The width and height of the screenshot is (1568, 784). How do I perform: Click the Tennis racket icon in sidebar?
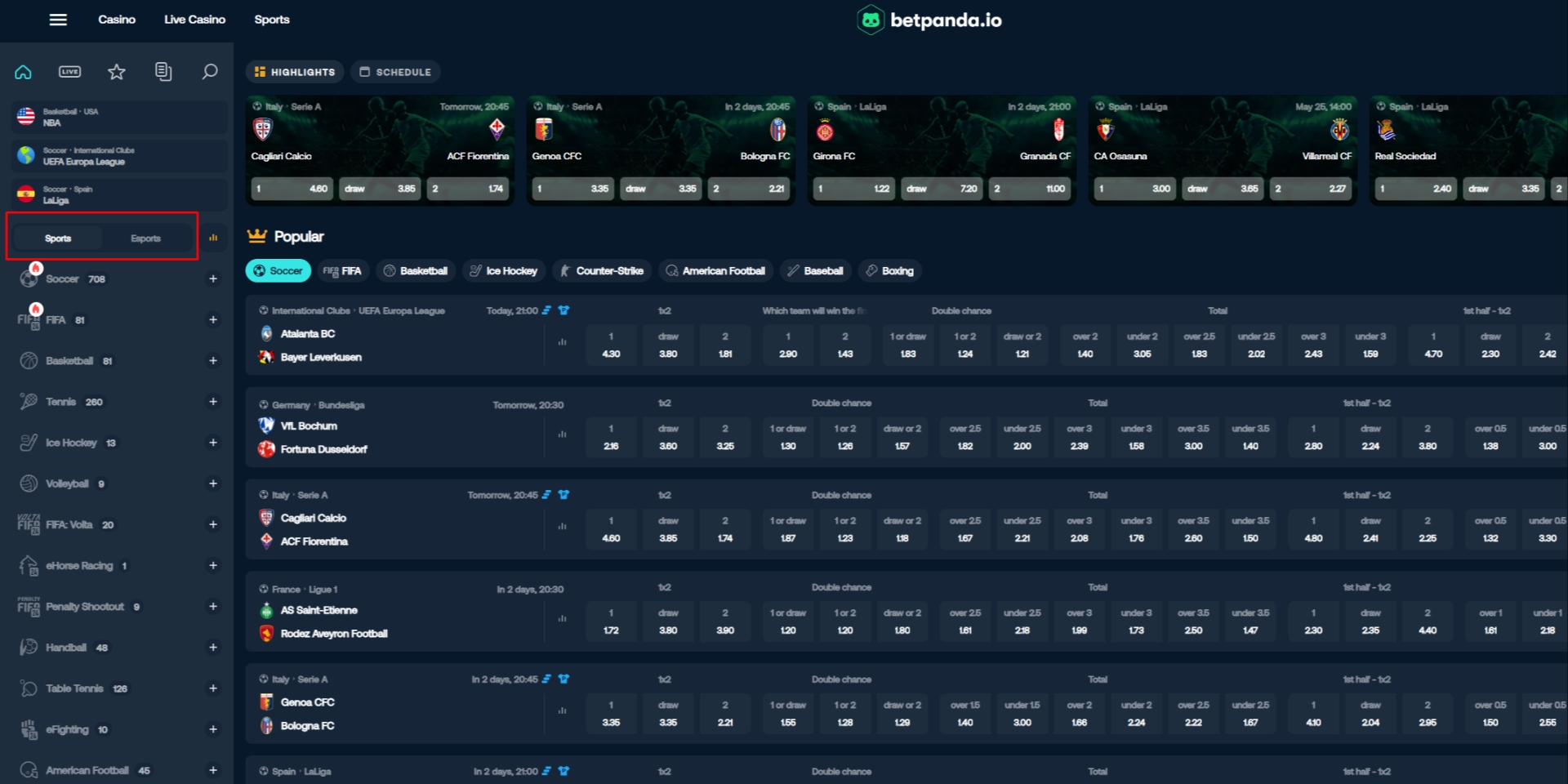(29, 401)
